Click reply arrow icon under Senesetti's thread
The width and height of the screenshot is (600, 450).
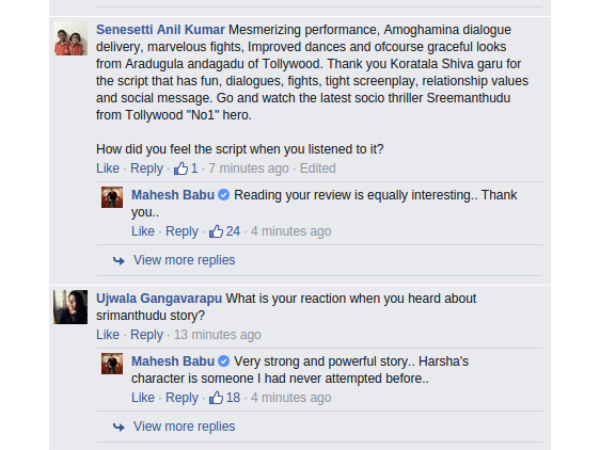[119, 260]
